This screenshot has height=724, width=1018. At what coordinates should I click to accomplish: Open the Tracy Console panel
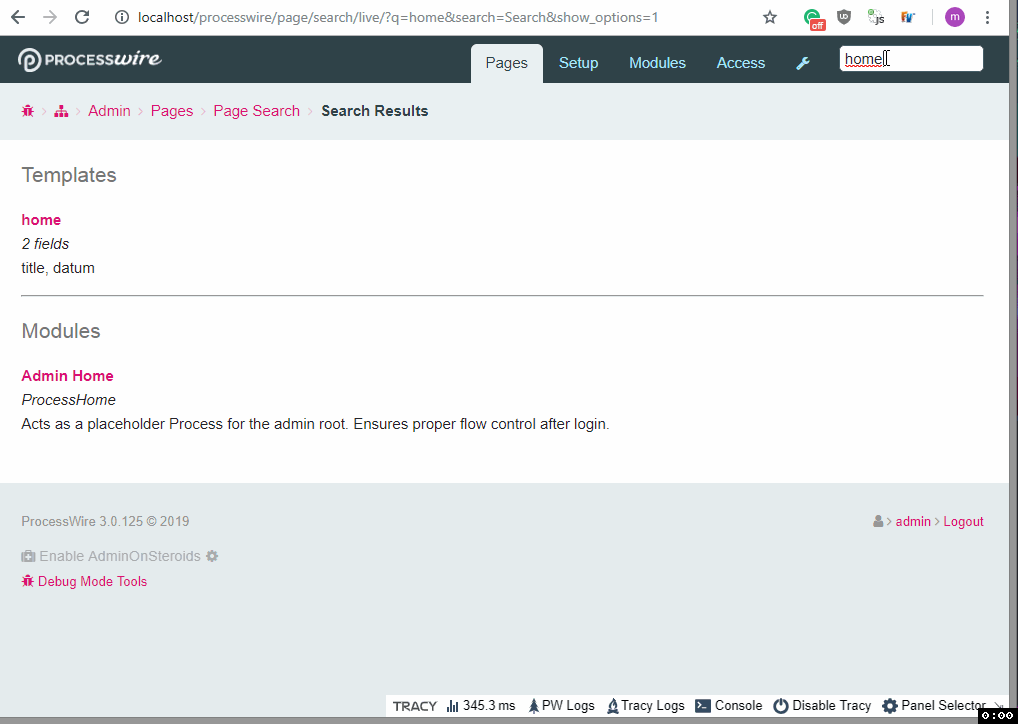728,705
